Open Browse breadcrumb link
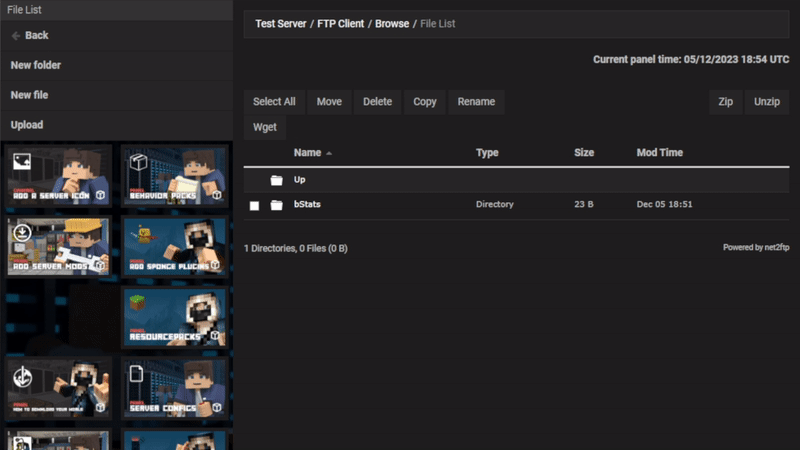This screenshot has width=800, height=450. click(x=392, y=24)
